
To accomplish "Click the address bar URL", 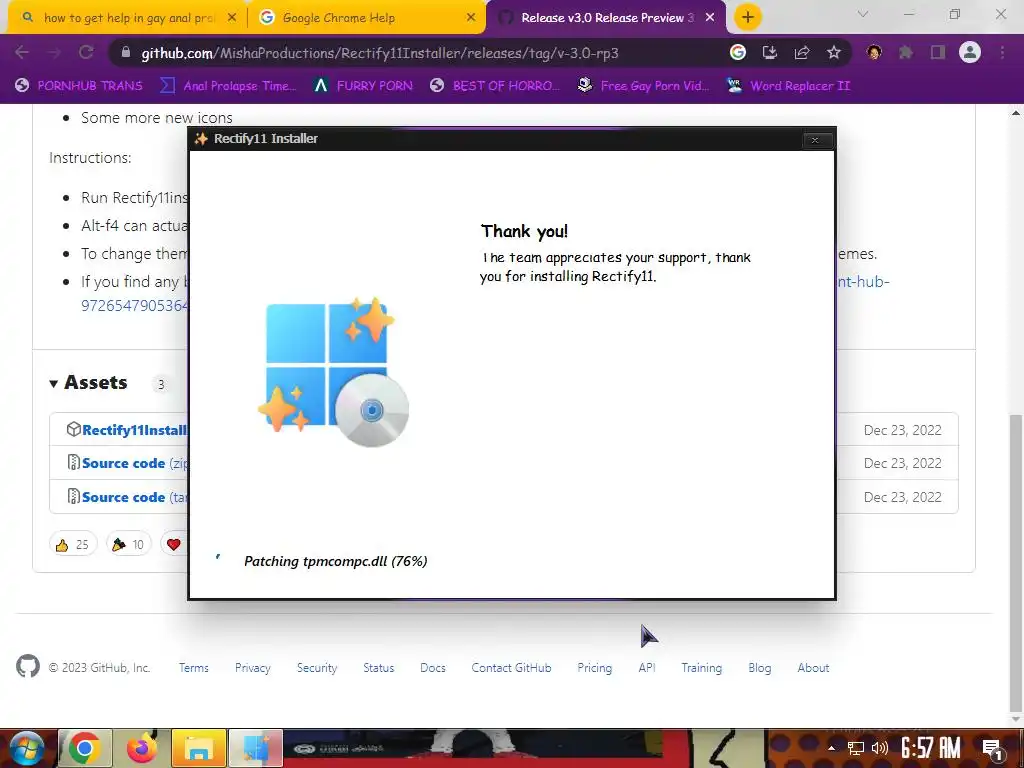I will [x=379, y=53].
